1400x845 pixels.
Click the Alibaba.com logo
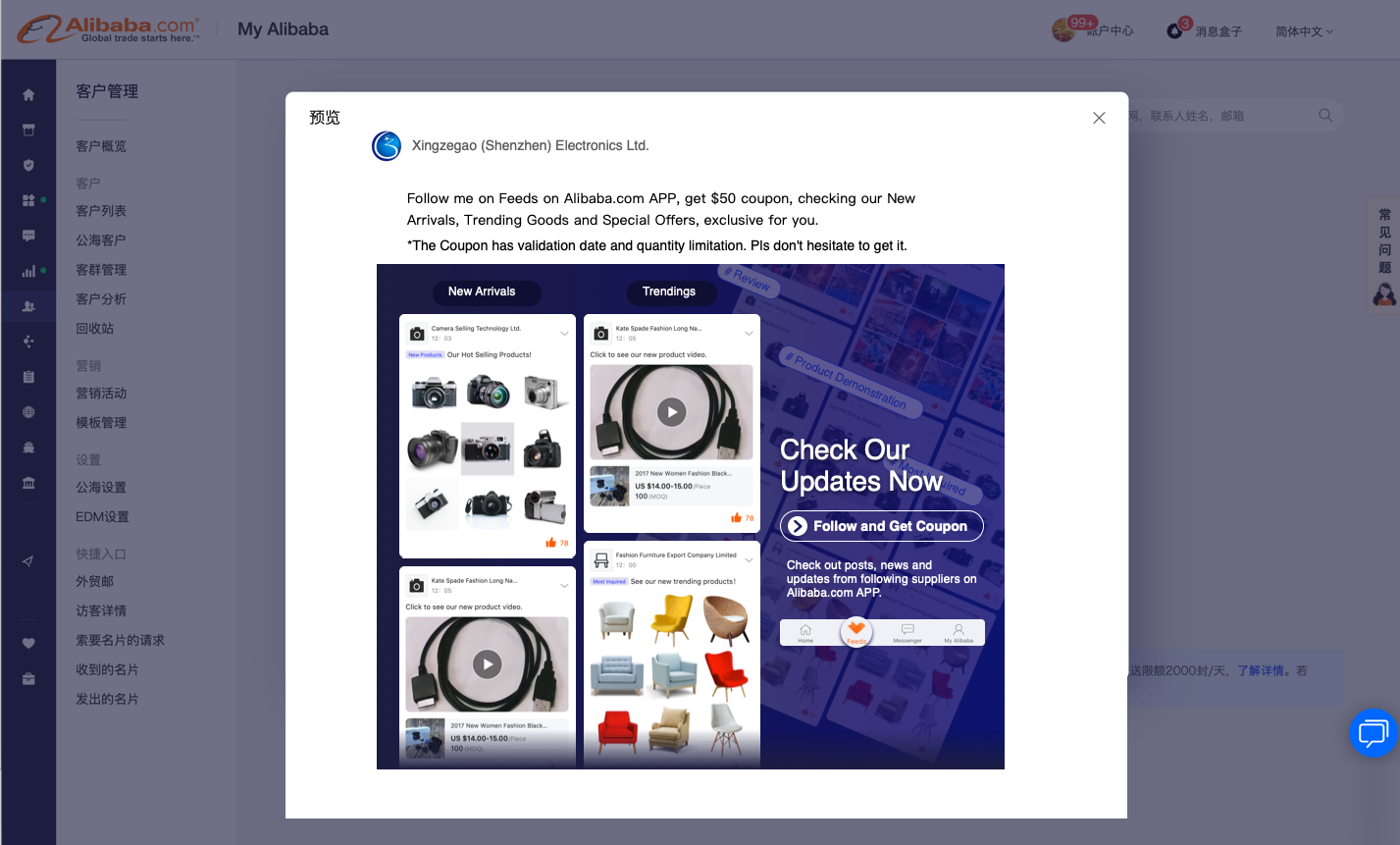[108, 29]
